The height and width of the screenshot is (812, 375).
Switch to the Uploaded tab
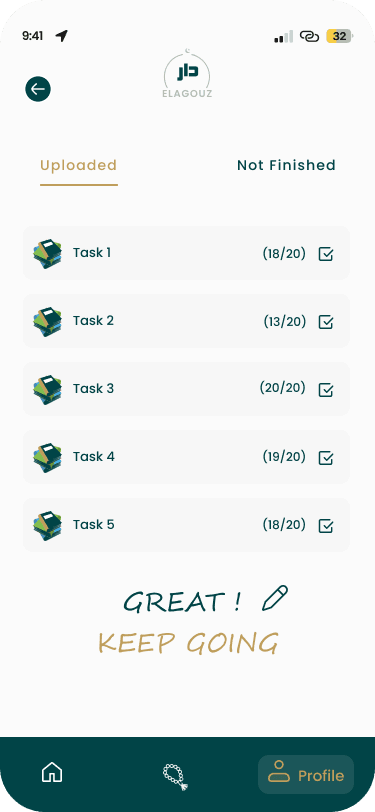[x=79, y=165]
